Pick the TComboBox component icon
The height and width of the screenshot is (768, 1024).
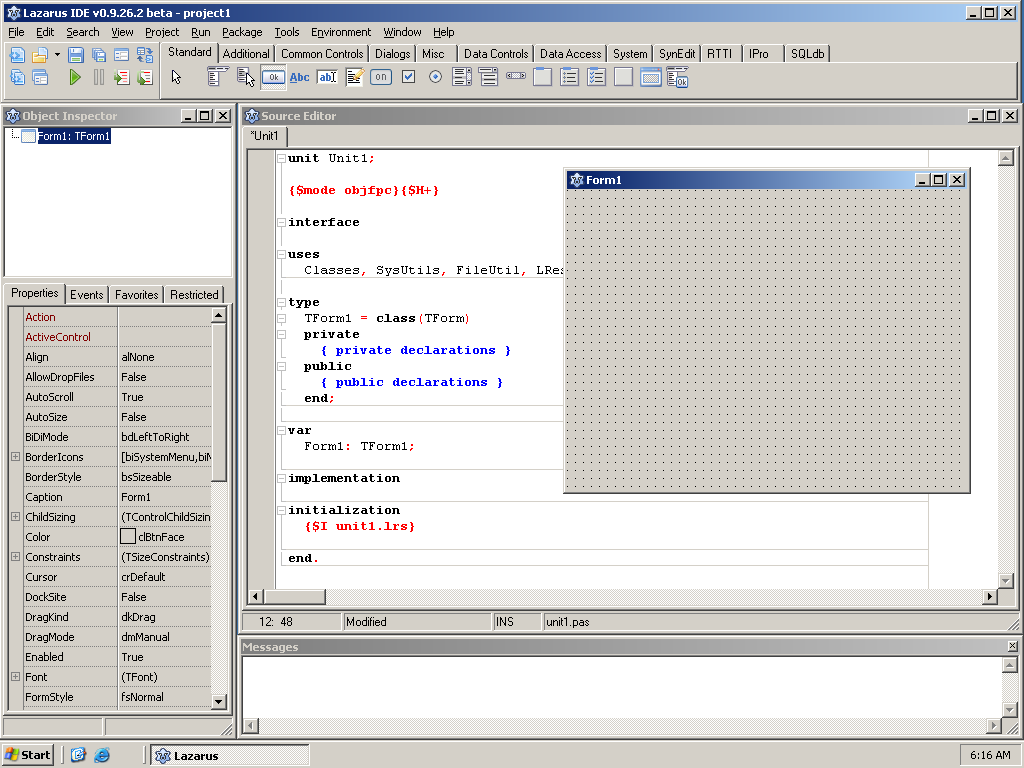point(488,77)
